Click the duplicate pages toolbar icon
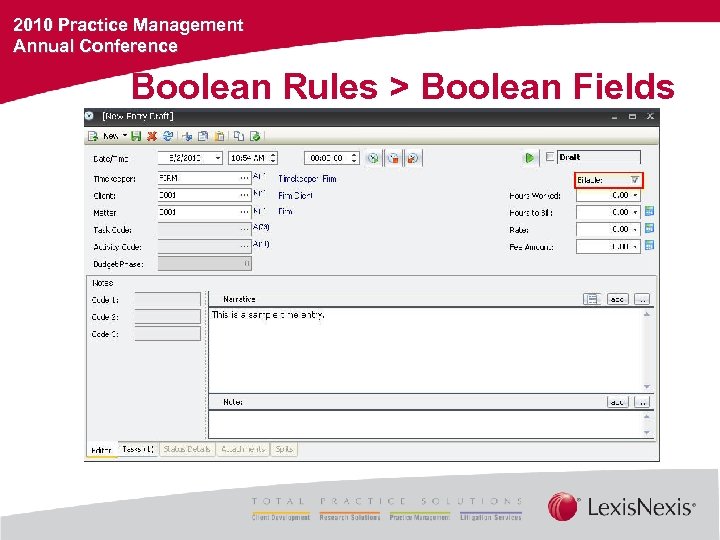This screenshot has width=720, height=540. click(239, 136)
